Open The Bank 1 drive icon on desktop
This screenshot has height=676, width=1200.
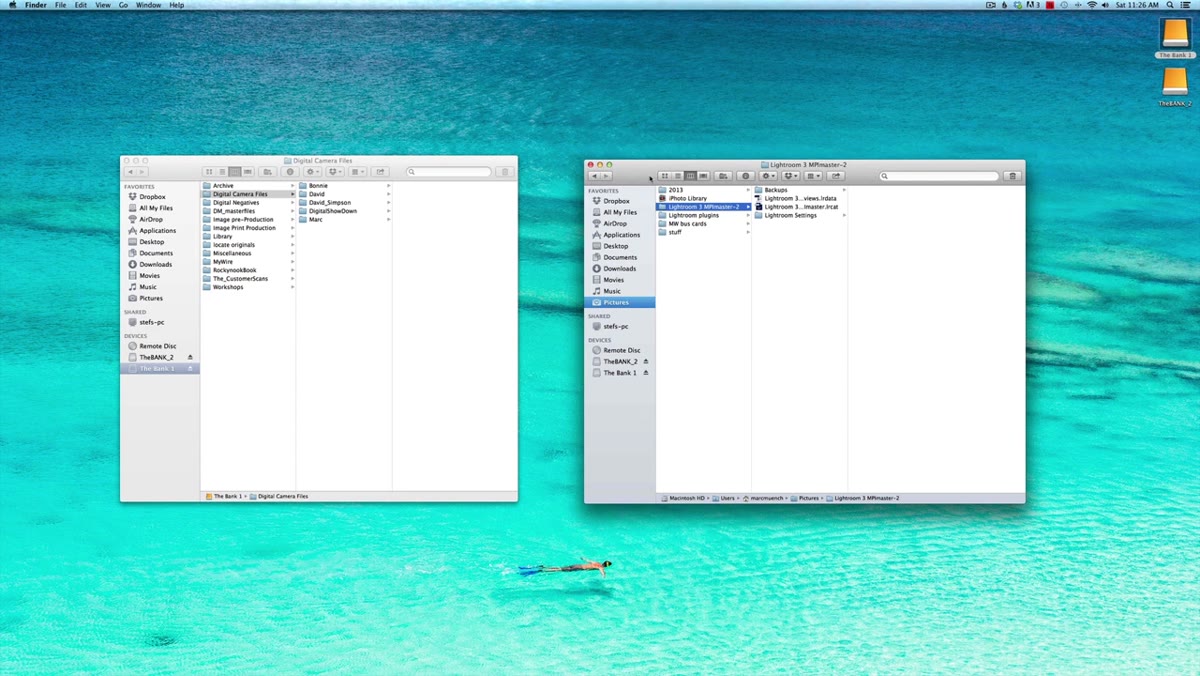(x=1175, y=34)
